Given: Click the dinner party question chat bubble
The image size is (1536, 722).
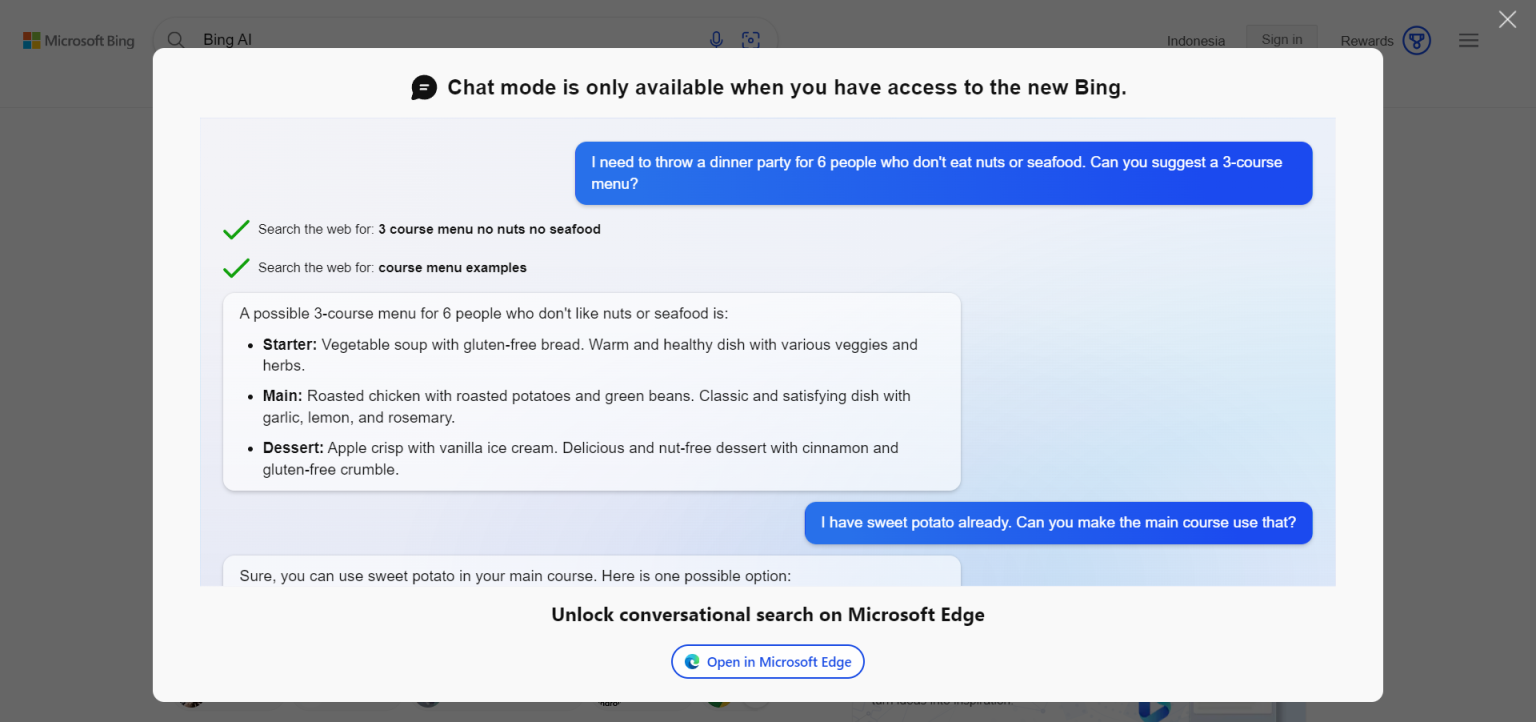Looking at the screenshot, I should point(943,172).
